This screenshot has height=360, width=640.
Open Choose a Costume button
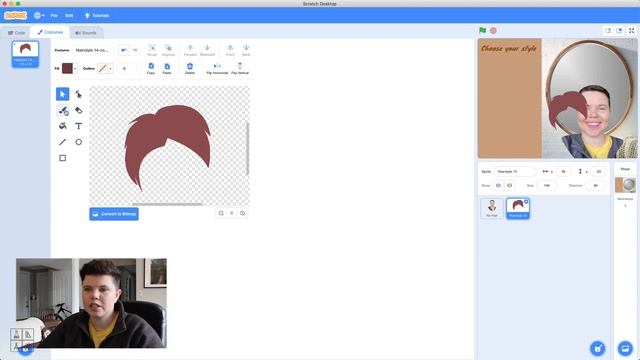pos(25,349)
